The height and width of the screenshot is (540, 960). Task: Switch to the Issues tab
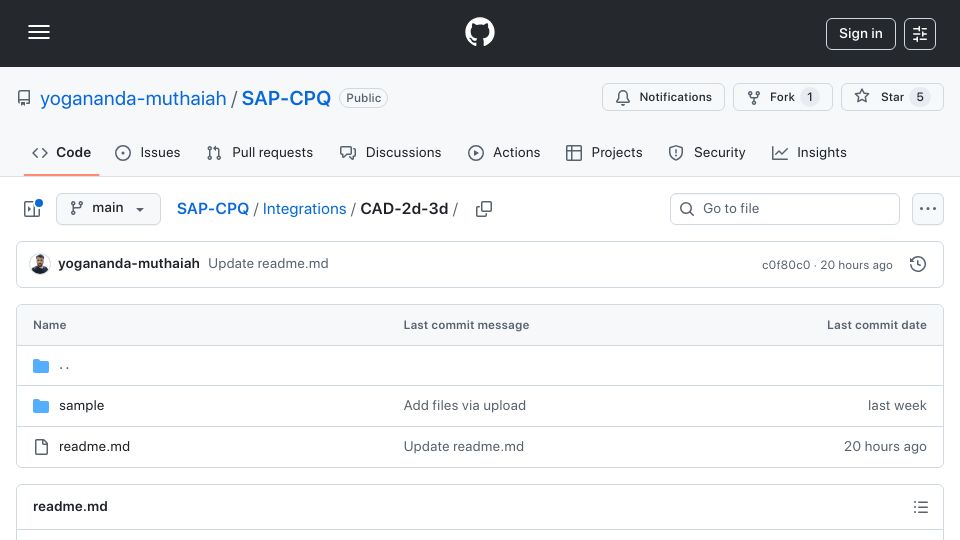pyautogui.click(x=148, y=152)
